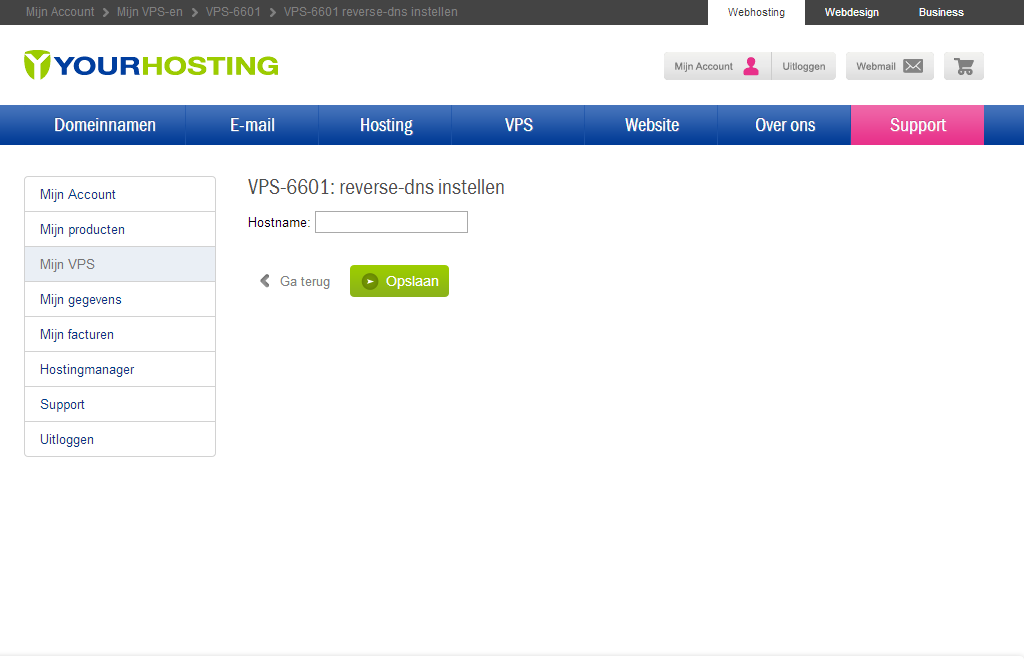Click the shopping cart icon
The width and height of the screenshot is (1024, 668).
tap(964, 66)
